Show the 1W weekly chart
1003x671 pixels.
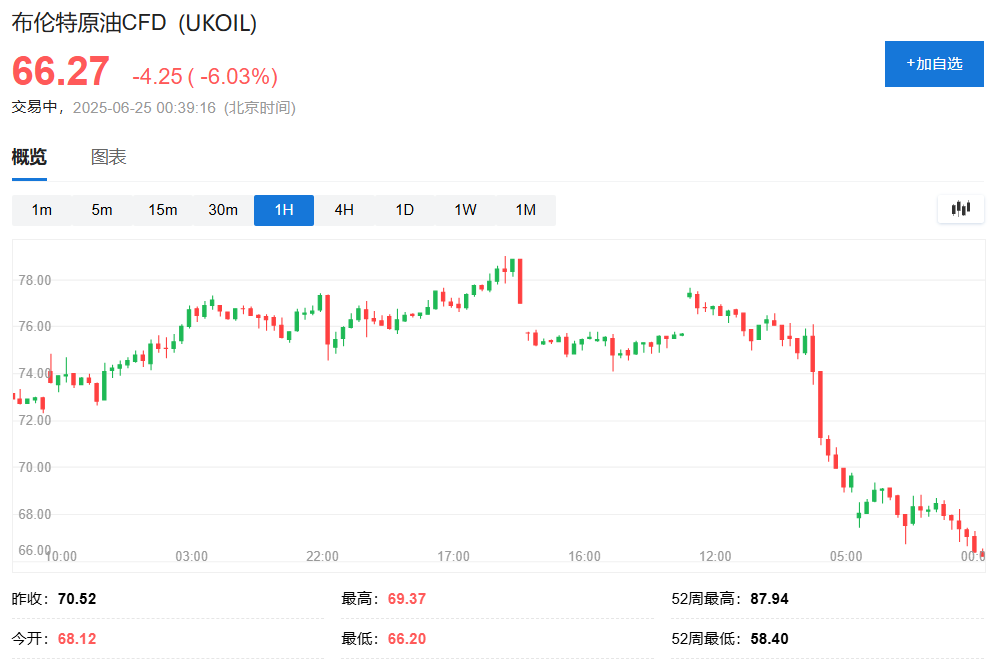click(x=465, y=210)
